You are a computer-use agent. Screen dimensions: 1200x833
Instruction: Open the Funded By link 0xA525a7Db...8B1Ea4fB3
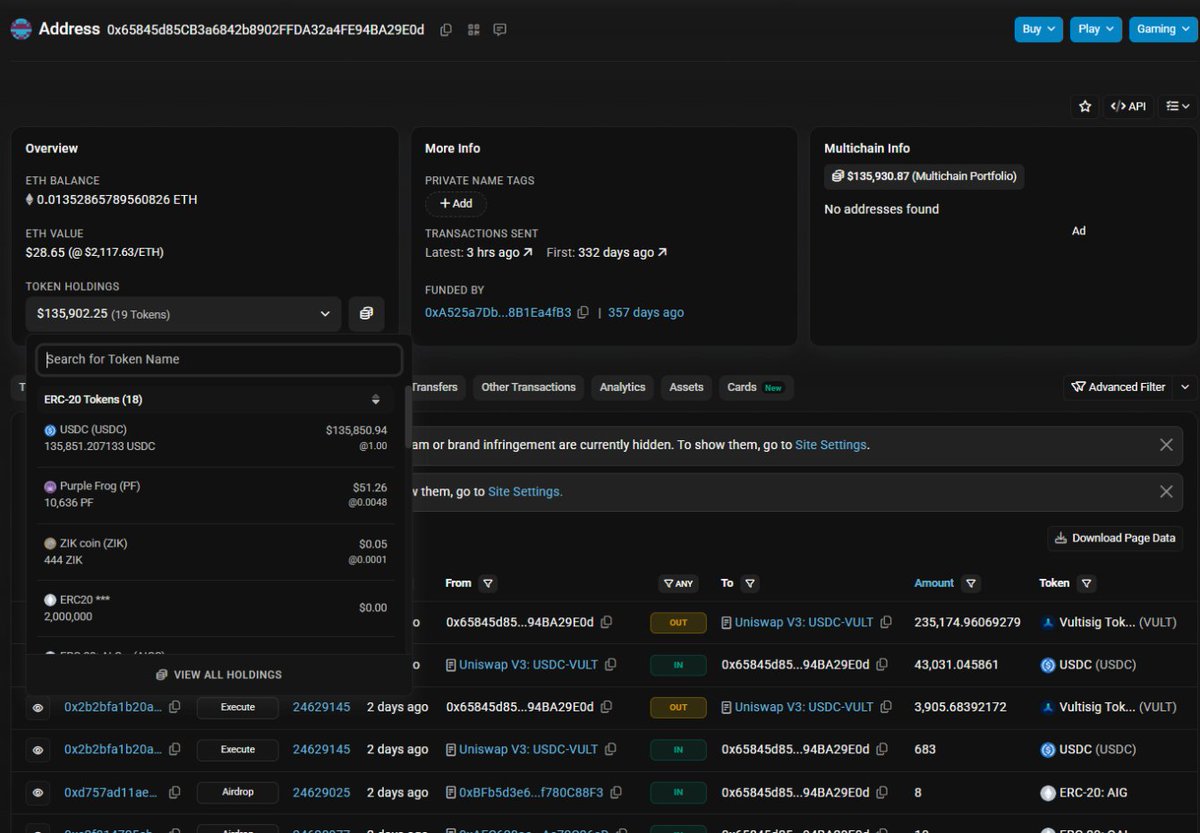(498, 313)
